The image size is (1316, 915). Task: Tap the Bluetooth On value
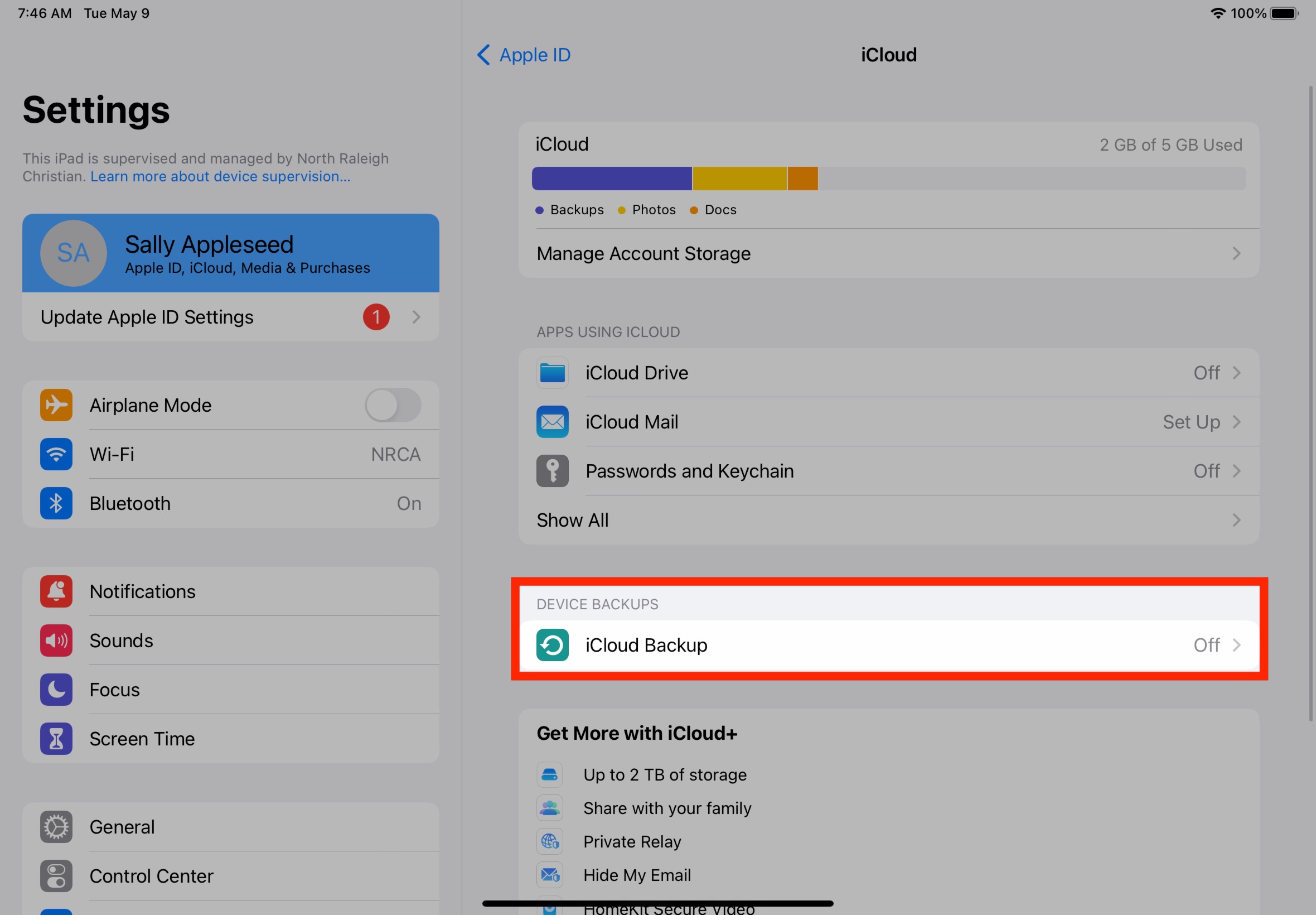point(409,503)
